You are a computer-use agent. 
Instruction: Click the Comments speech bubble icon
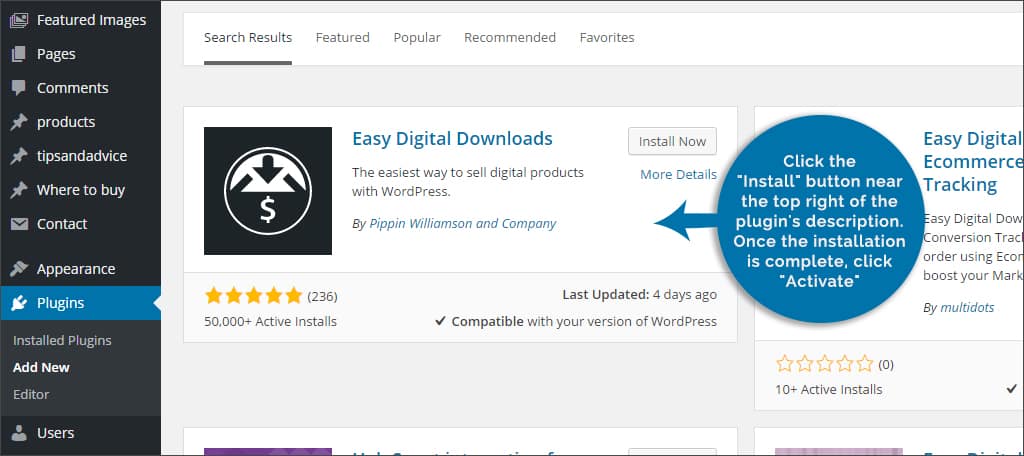click(x=19, y=88)
